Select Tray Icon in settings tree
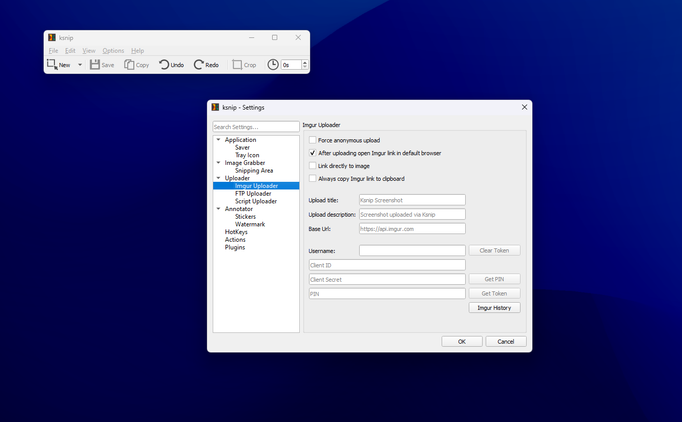 coord(247,155)
